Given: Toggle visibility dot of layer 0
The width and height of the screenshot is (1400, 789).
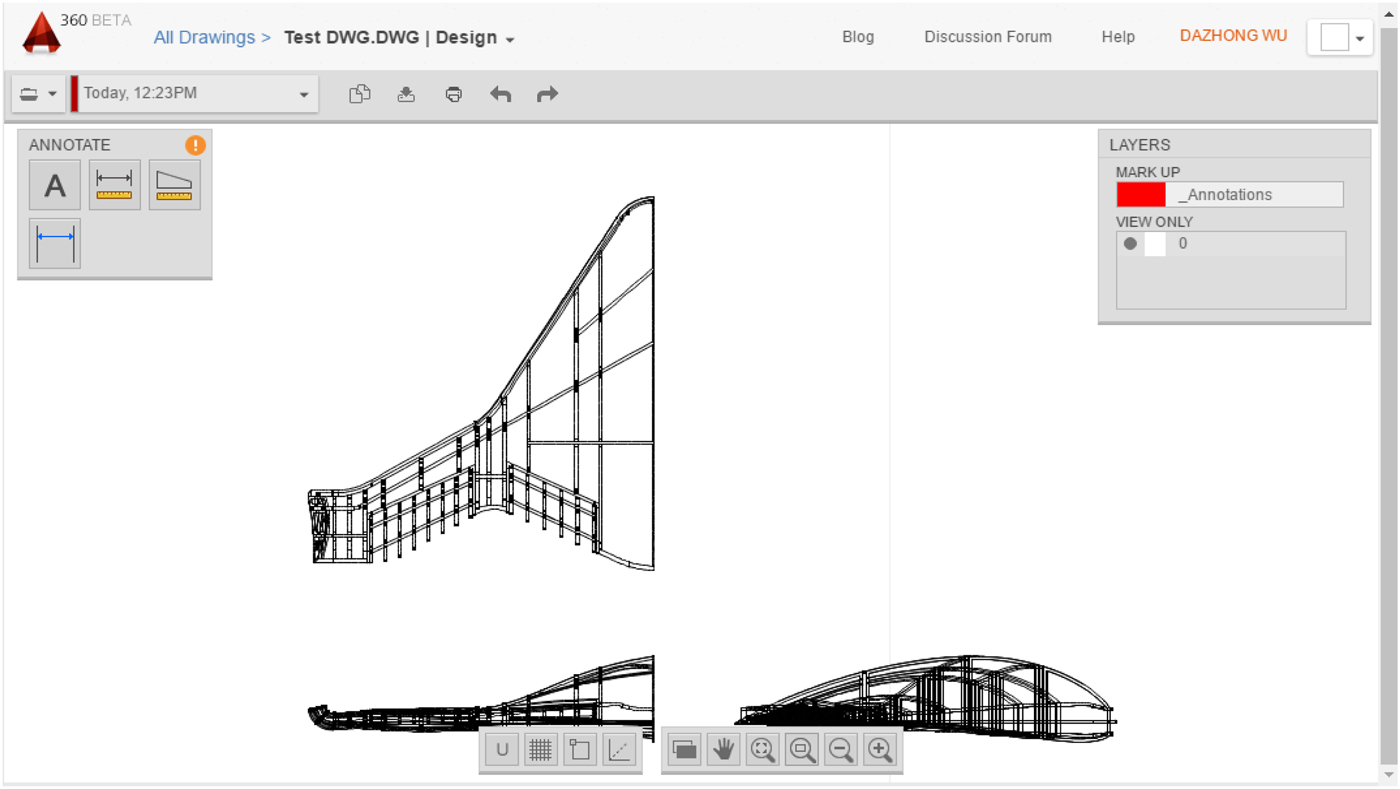Looking at the screenshot, I should tap(1130, 243).
